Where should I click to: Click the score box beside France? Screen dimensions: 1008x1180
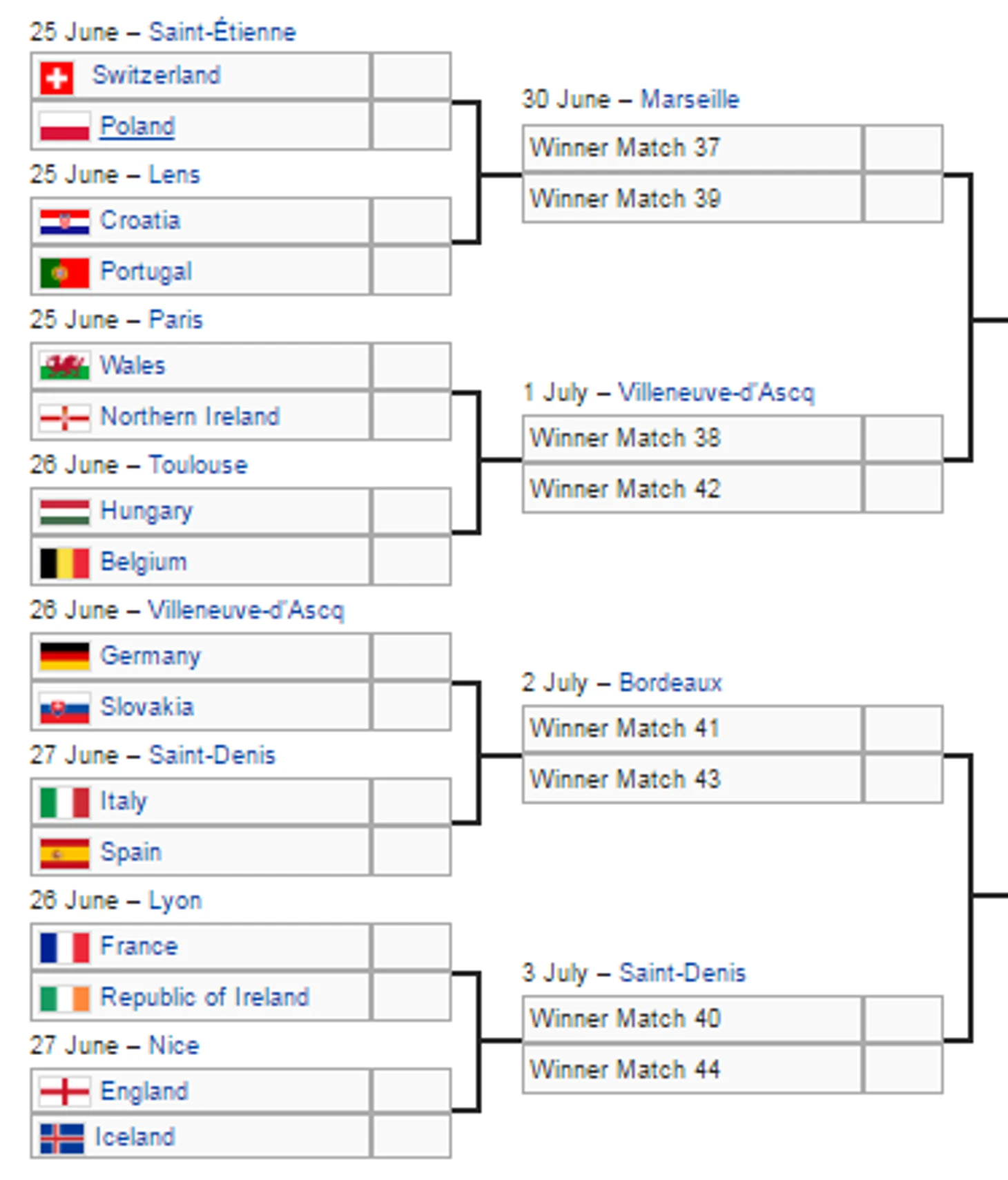(411, 947)
